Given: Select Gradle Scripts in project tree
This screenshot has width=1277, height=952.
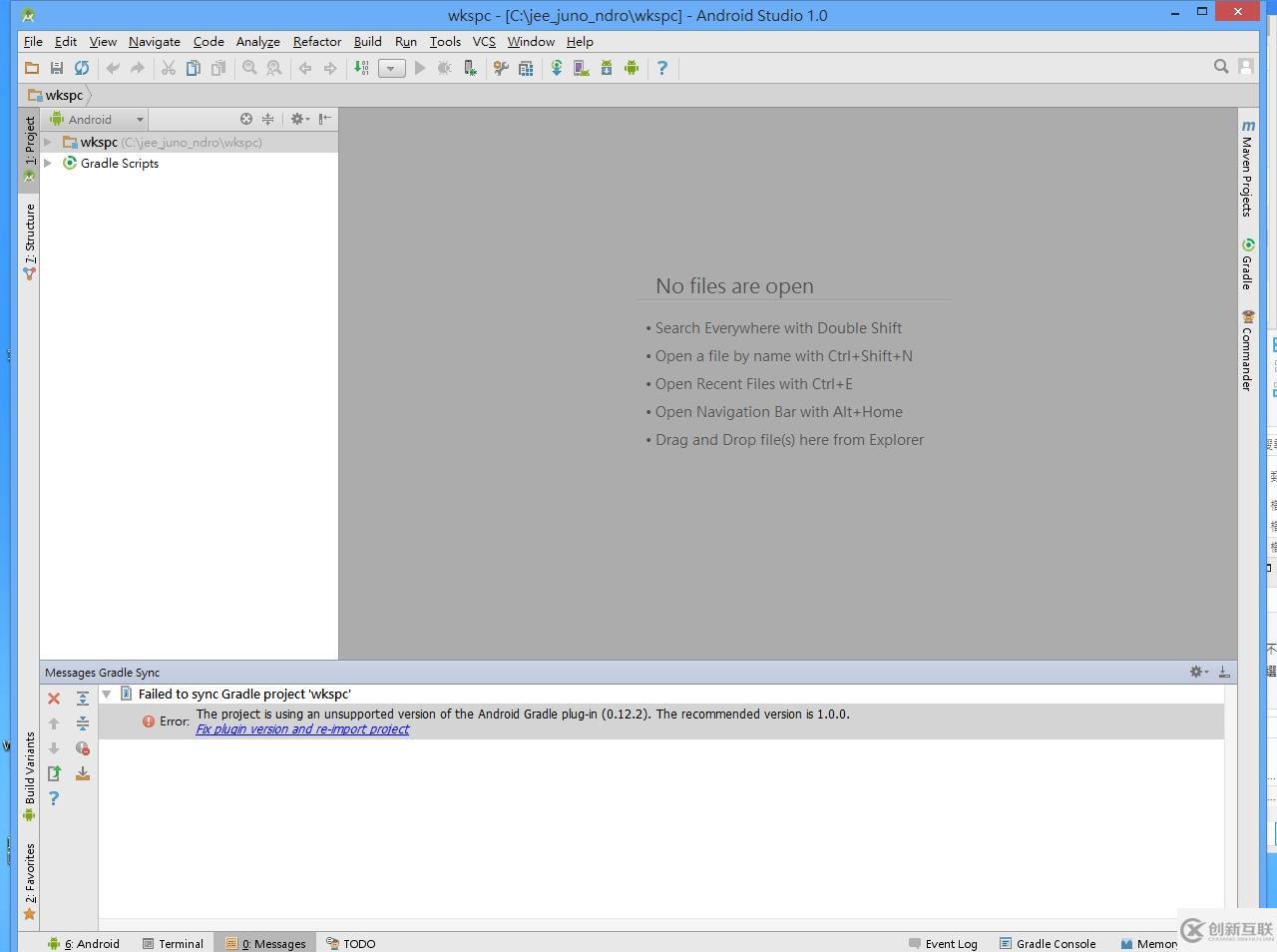Looking at the screenshot, I should (x=120, y=163).
